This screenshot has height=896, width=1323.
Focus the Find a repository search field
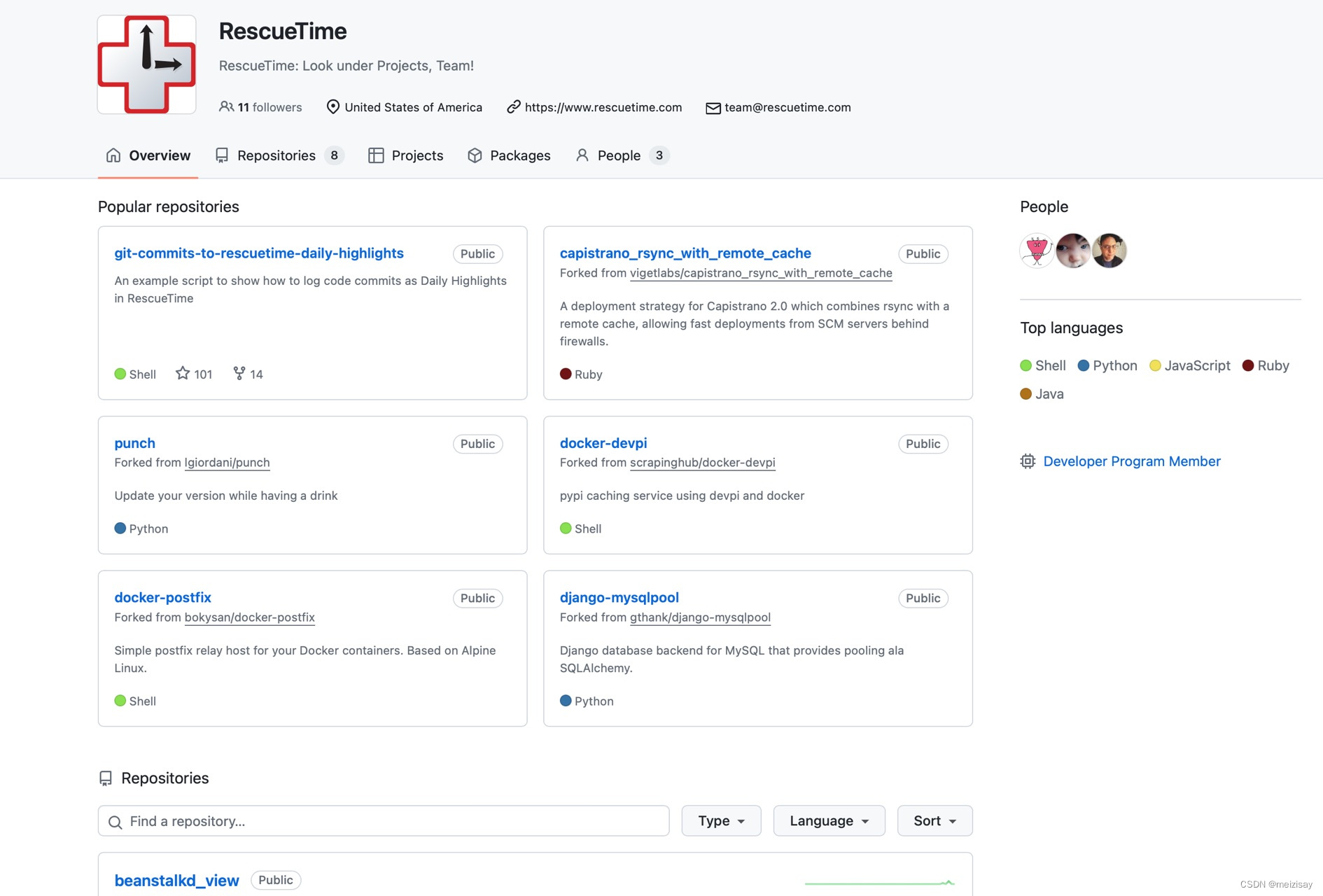[x=384, y=820]
